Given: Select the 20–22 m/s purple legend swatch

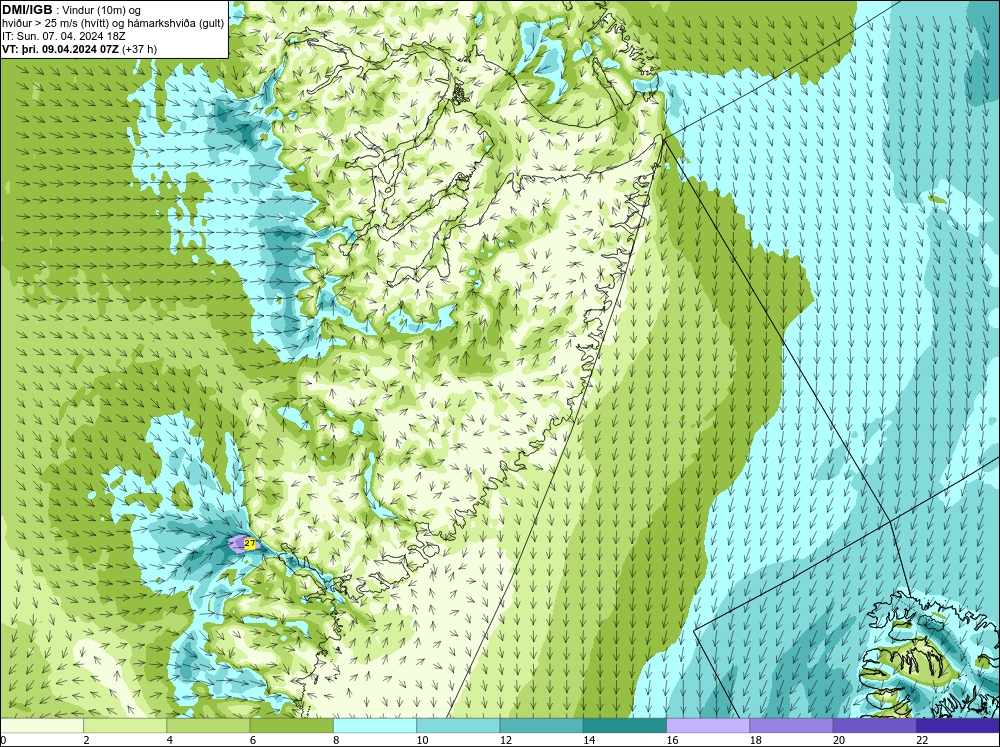Looking at the screenshot, I should point(874,725).
